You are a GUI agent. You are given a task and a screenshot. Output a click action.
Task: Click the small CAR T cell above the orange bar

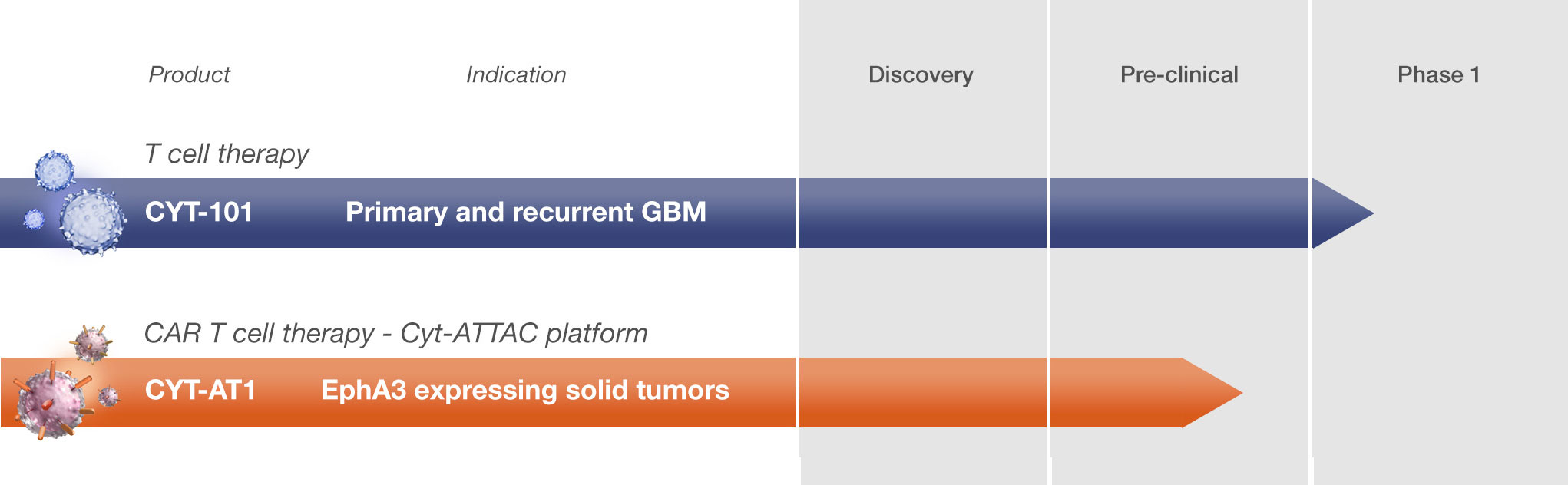[92, 341]
